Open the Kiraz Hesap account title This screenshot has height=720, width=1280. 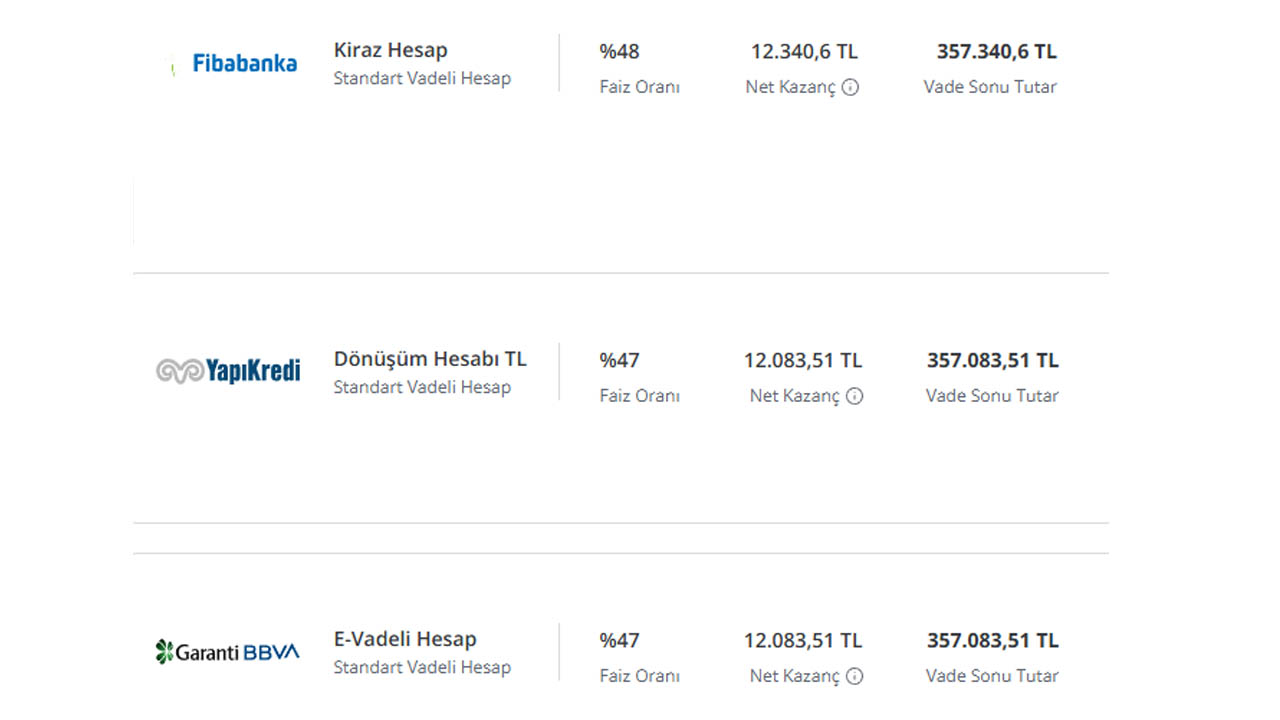point(391,50)
